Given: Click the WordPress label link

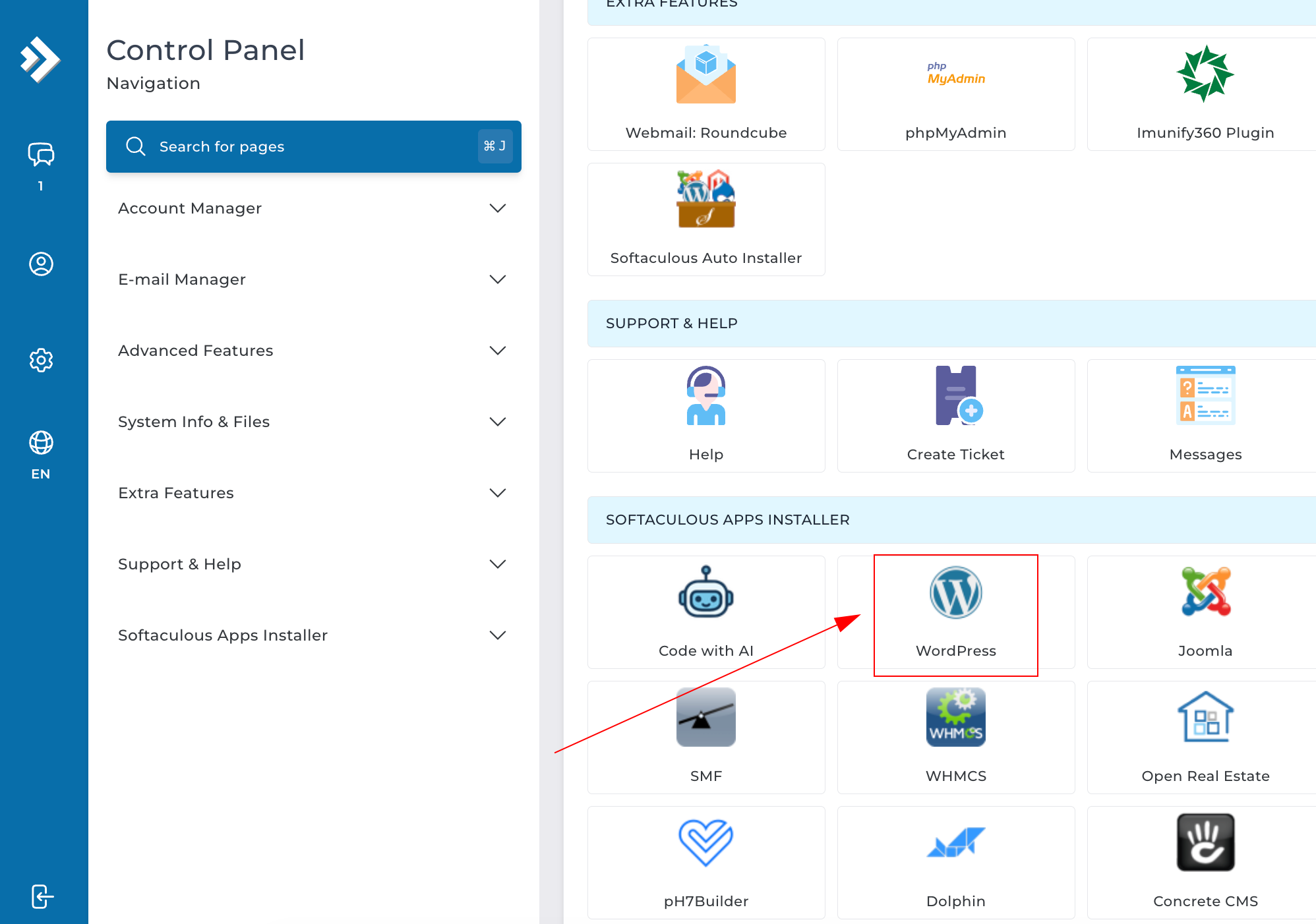Looking at the screenshot, I should point(956,651).
